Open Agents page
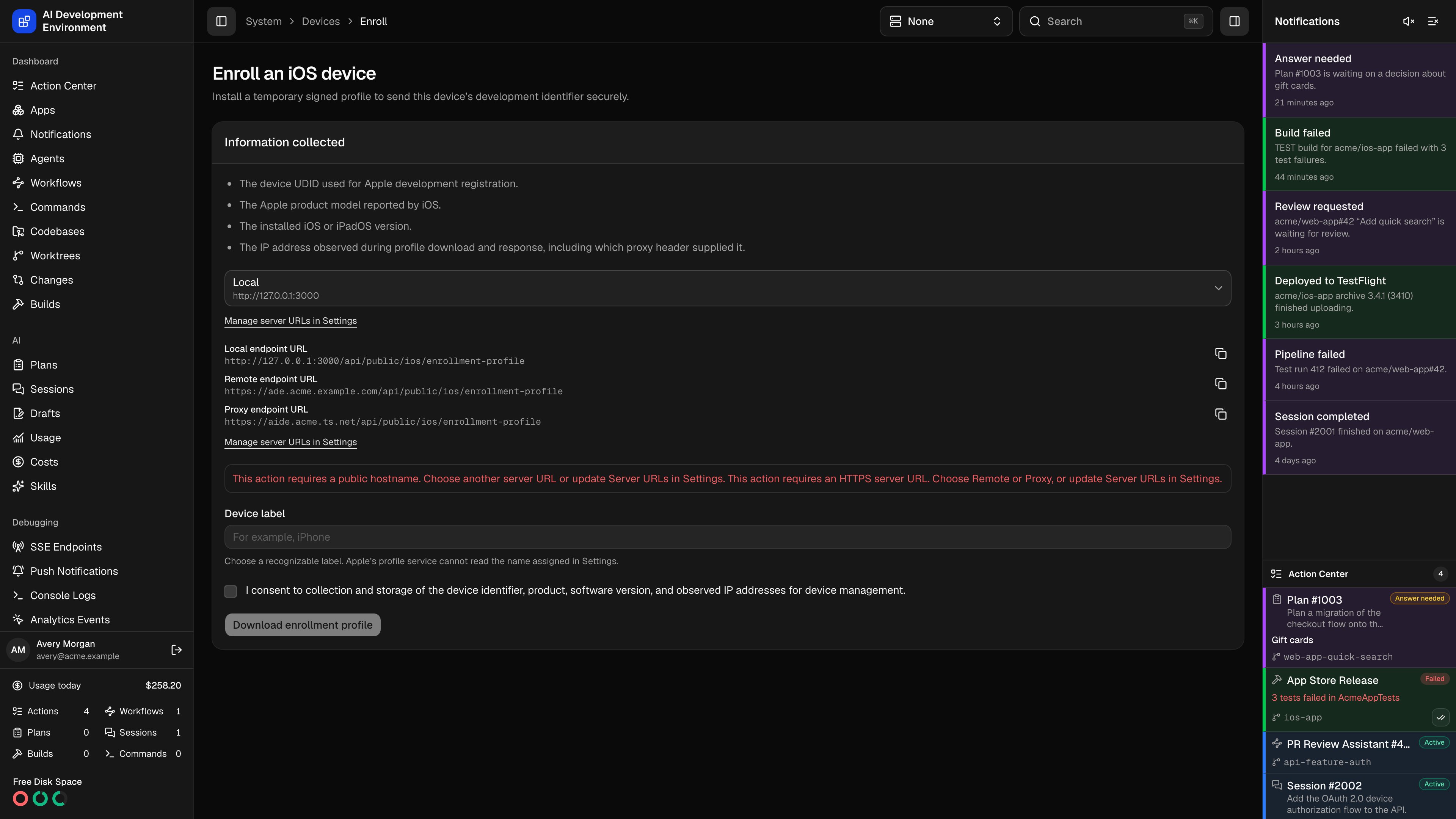This screenshot has width=1456, height=819. click(97, 159)
